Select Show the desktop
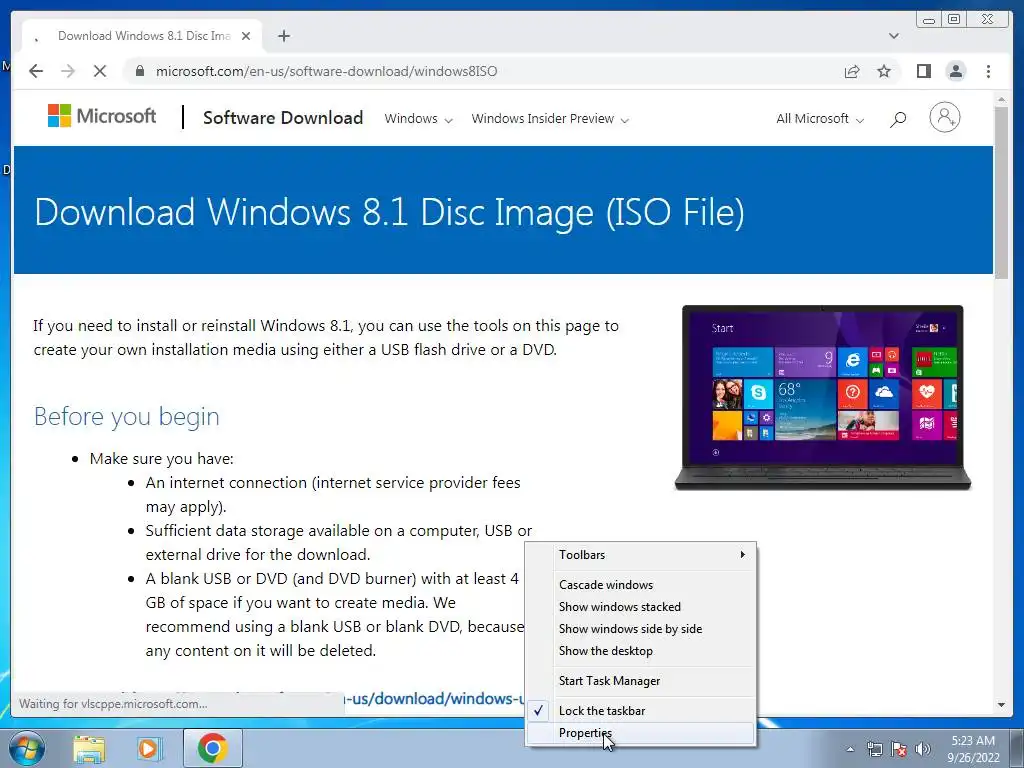The width and height of the screenshot is (1024, 768). tap(641, 651)
